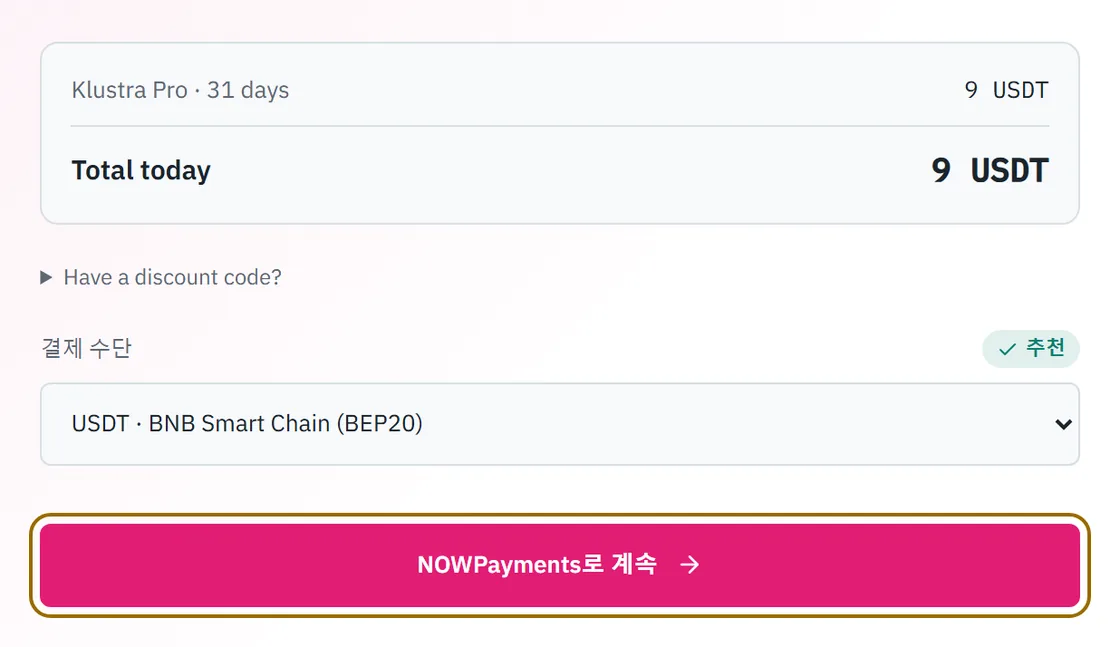Screen dimensions: 1120x647
Task: Click the word "USDT" in the bold total
Action: [1009, 171]
